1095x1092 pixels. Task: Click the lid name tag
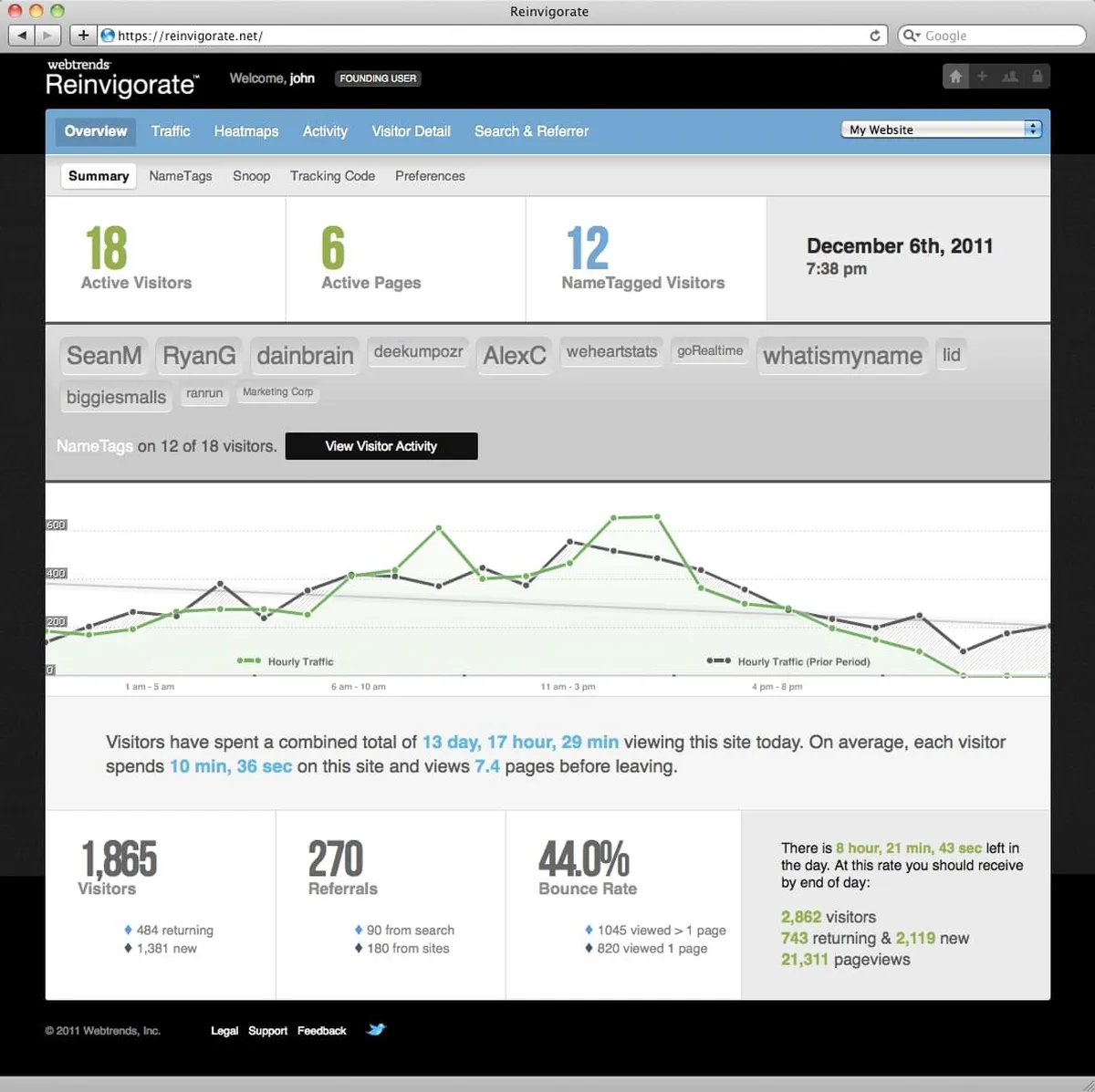point(952,355)
